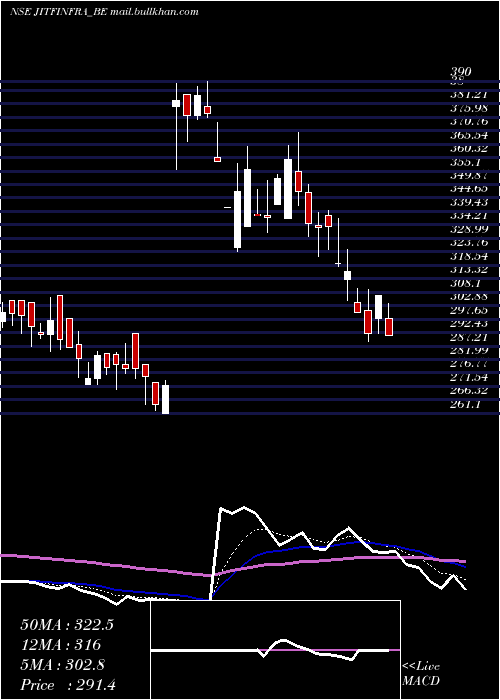
Task: Click the <<Live MACD label
Action: [x=421, y=673]
